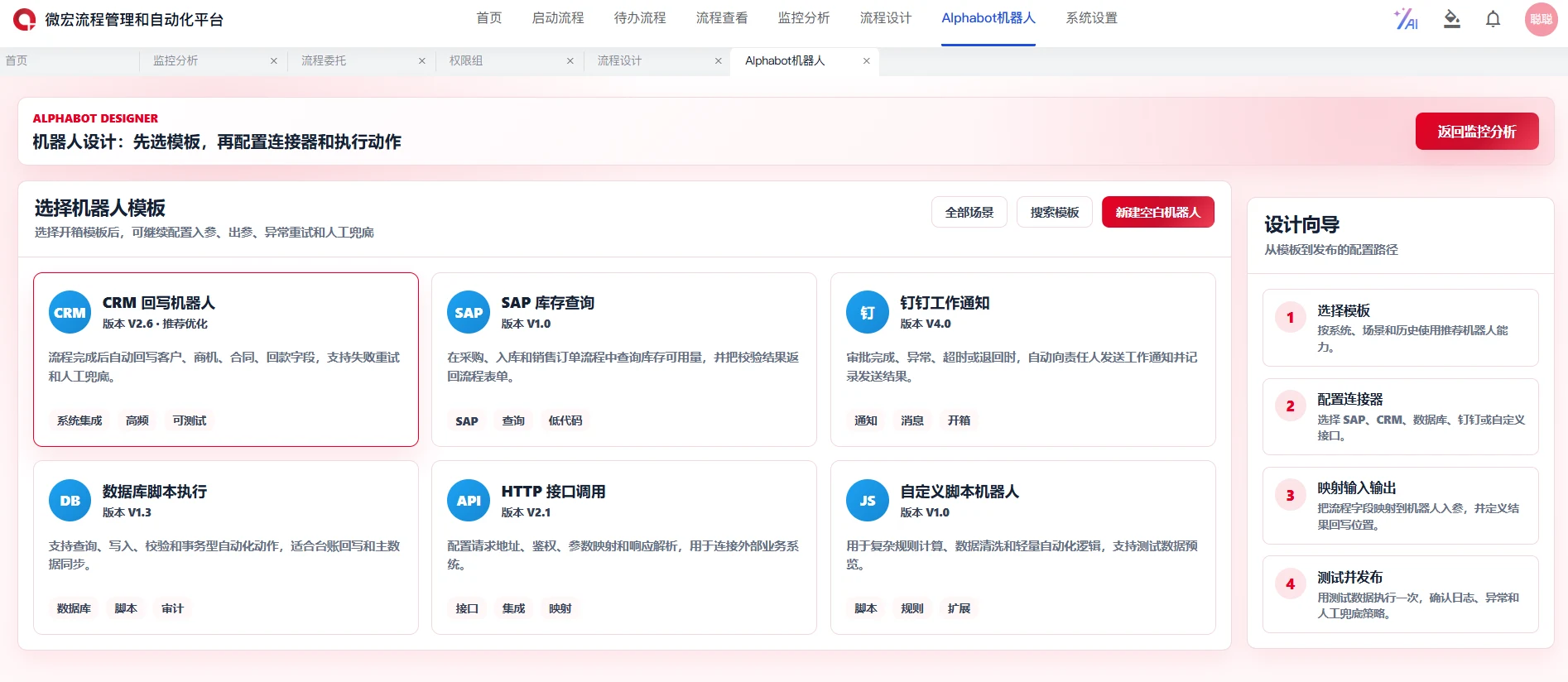This screenshot has height=682, width=1568.
Task: Click step 3 number badge
Action: [x=1290, y=495]
